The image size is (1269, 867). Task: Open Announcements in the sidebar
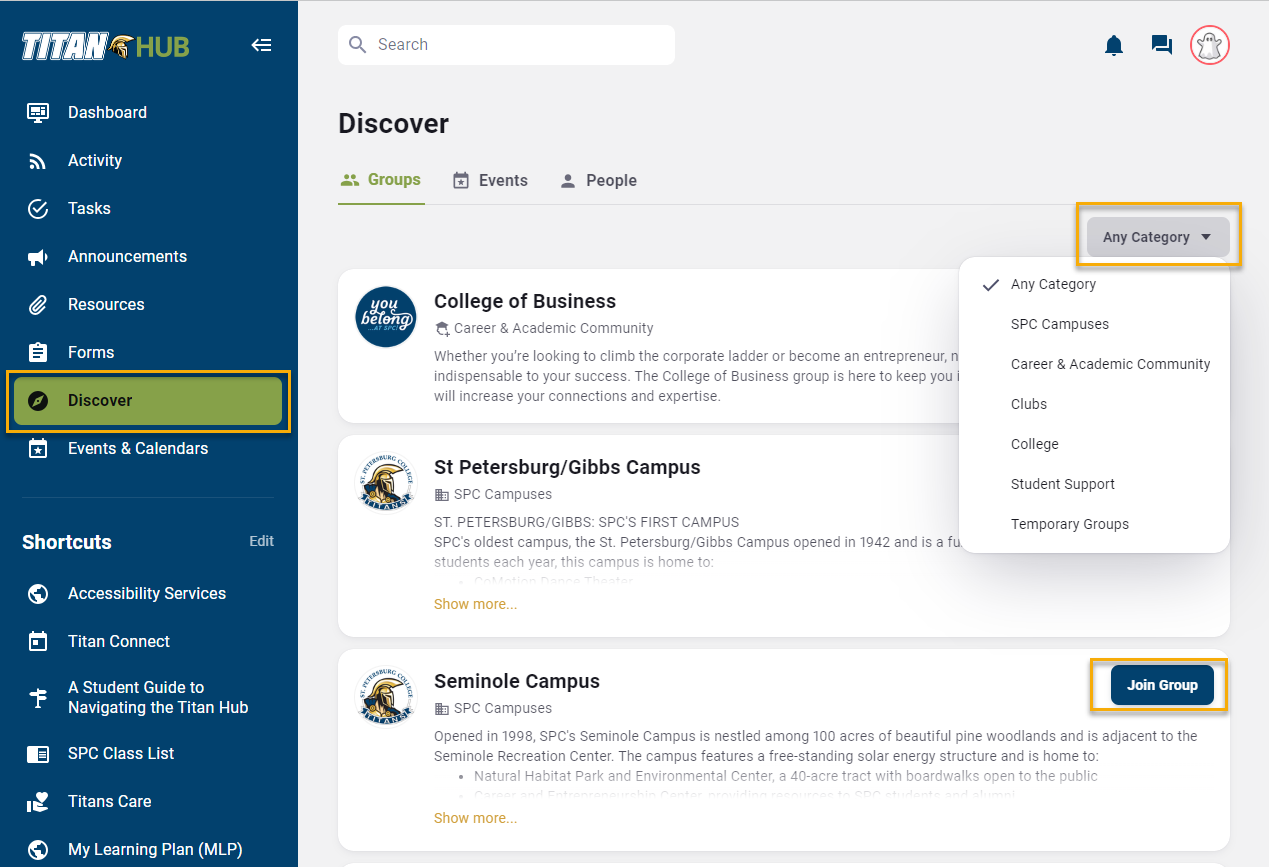[148, 256]
